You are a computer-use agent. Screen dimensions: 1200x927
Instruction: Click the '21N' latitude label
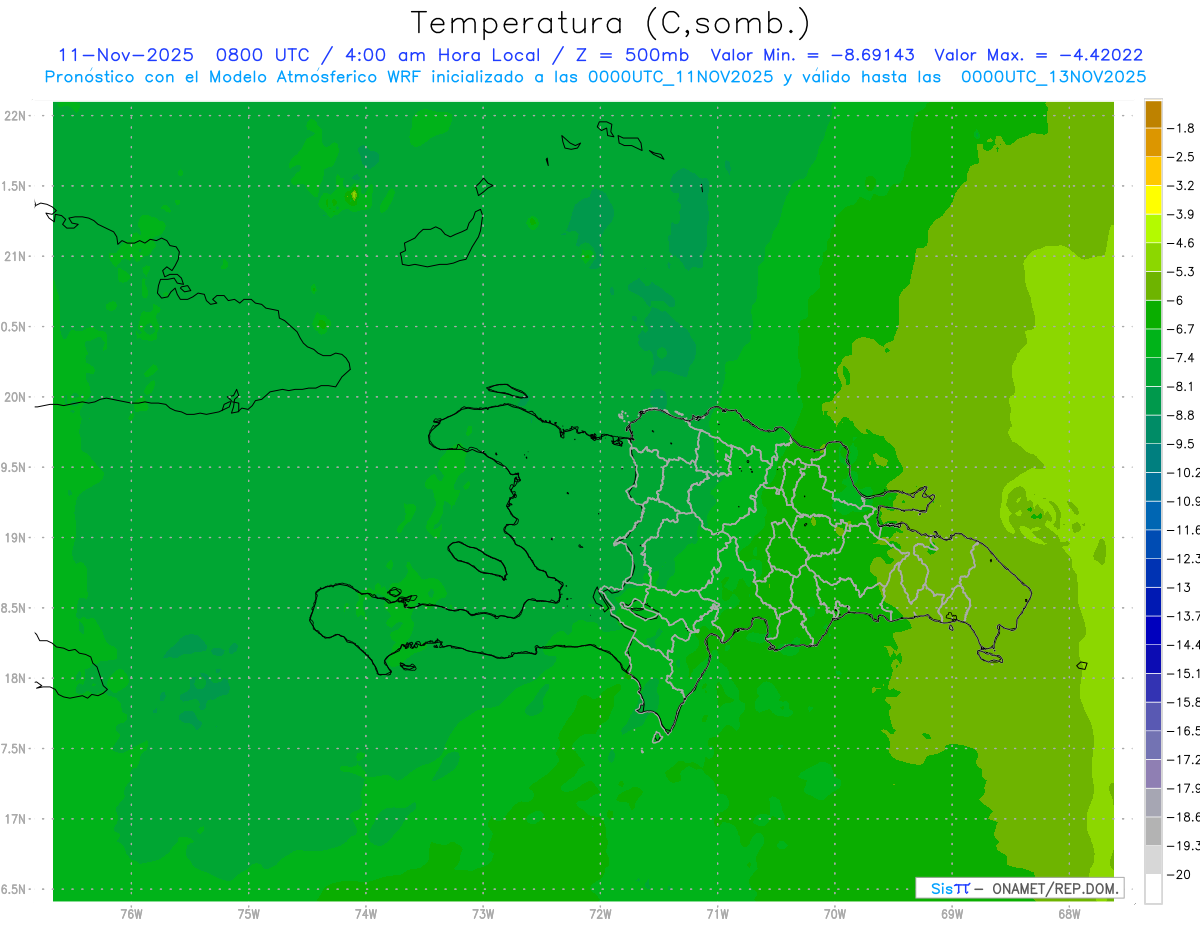click(x=17, y=256)
